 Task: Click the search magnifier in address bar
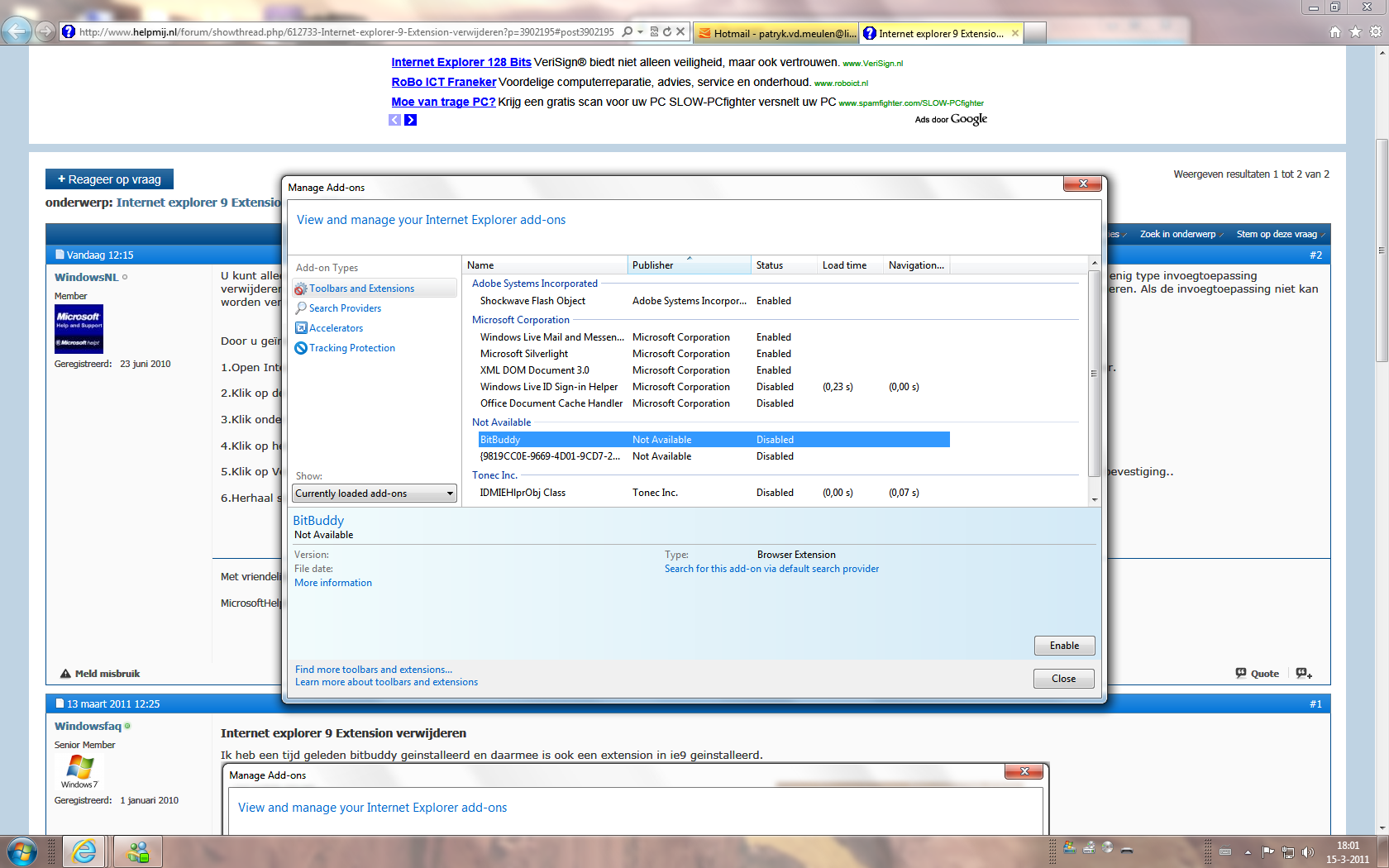click(x=628, y=31)
